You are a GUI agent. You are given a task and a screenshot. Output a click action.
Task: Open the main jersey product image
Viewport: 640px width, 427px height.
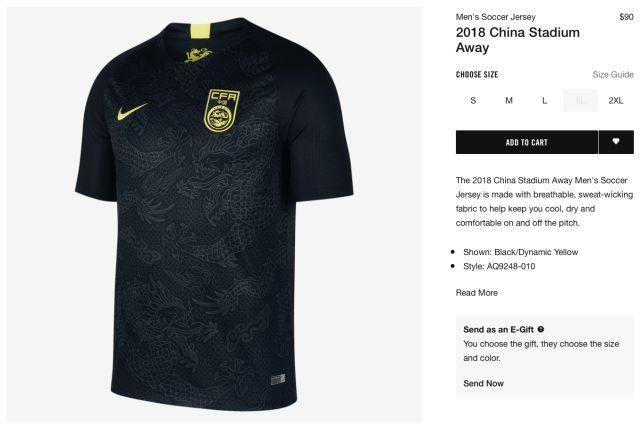tap(214, 214)
